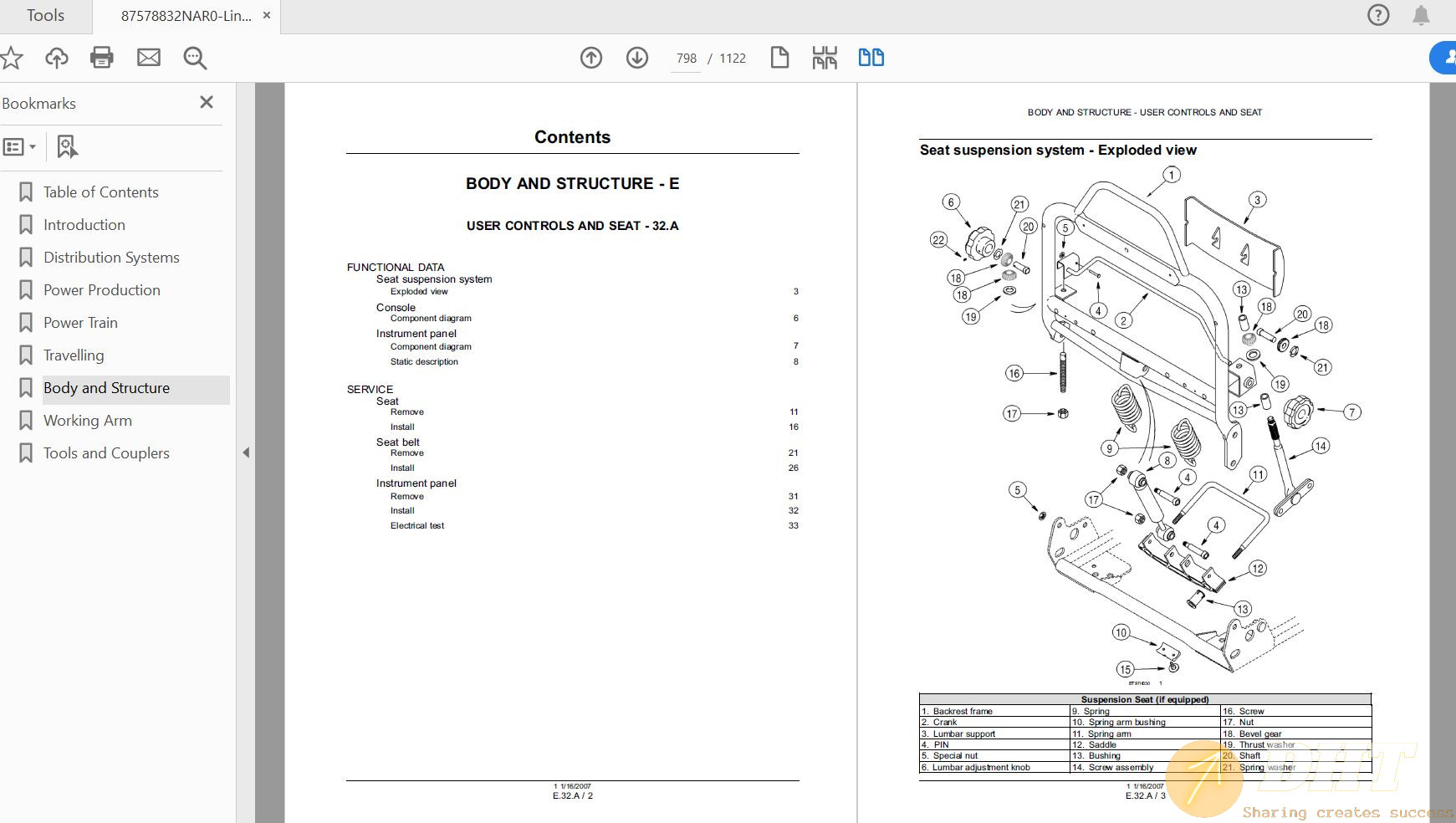Upload the document to cloud storage
Viewport: 1456px width, 823px height.
tap(56, 58)
